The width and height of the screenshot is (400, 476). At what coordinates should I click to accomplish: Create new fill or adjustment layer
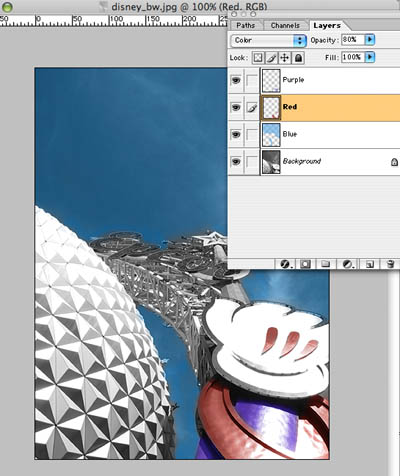tap(348, 264)
